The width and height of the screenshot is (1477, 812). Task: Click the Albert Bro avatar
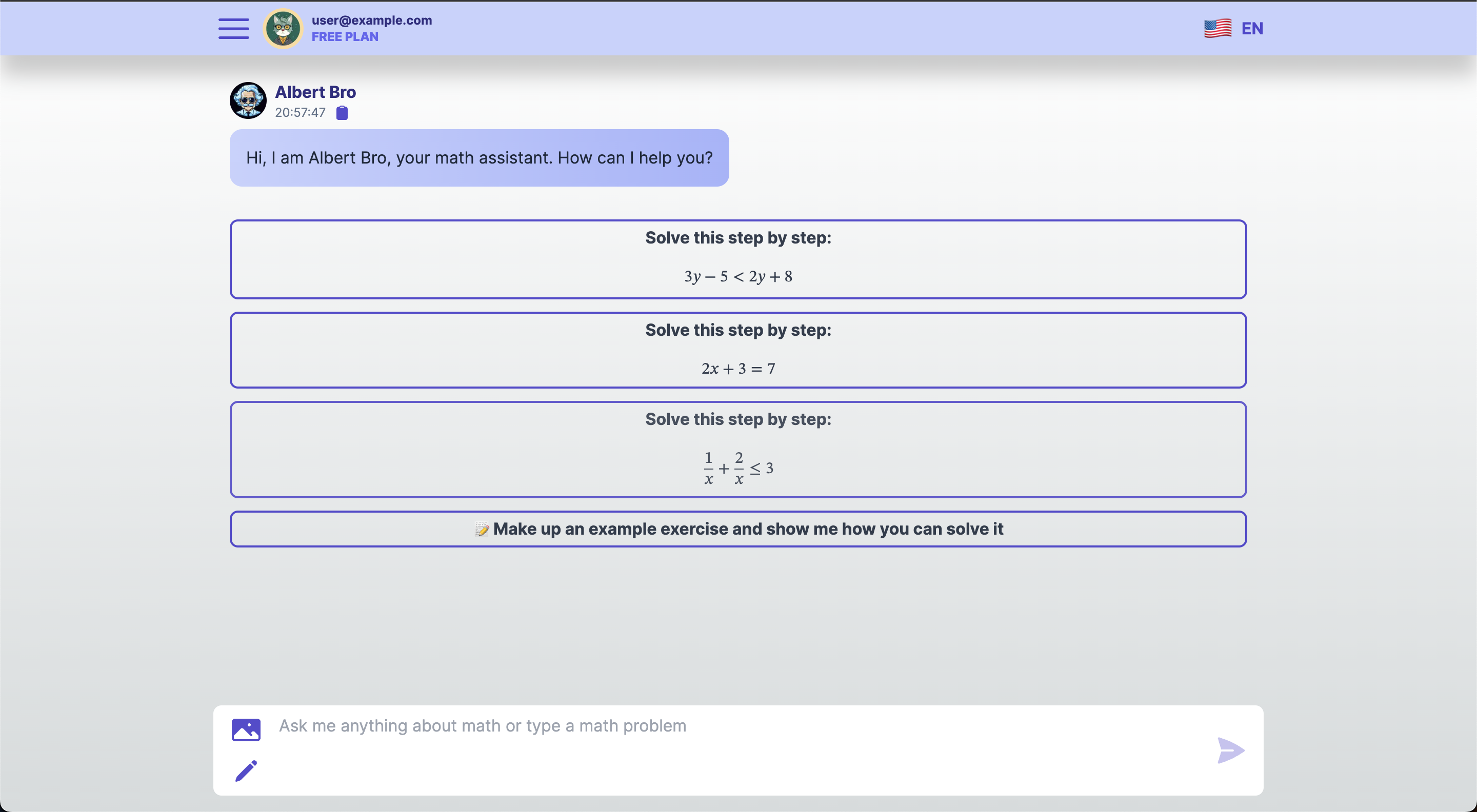pos(248,100)
